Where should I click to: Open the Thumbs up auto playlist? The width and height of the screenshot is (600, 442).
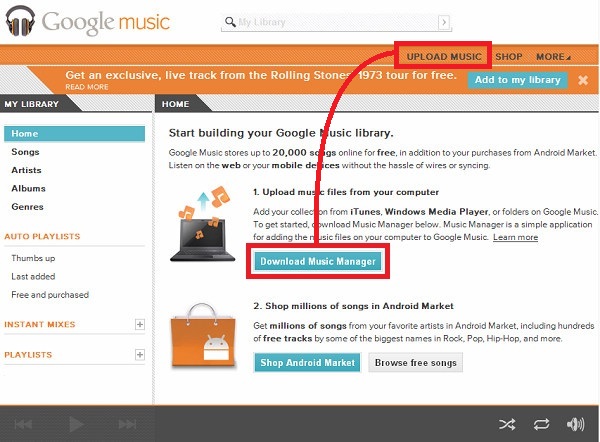(x=33, y=258)
